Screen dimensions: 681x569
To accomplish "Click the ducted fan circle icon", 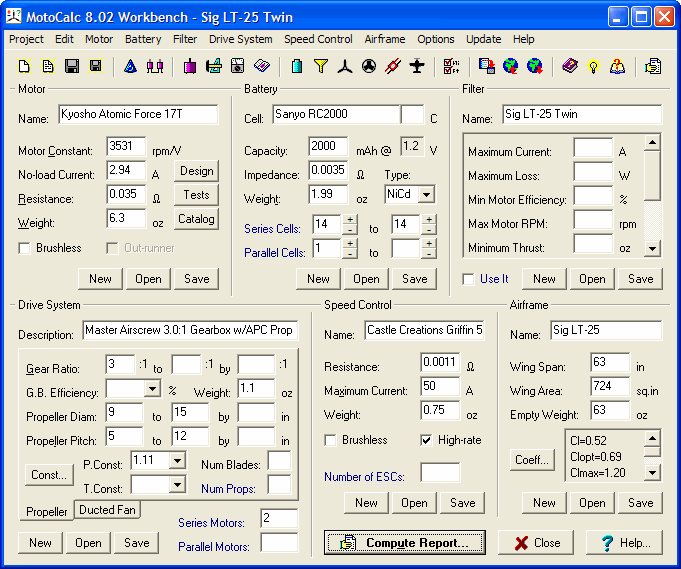I will pos(369,66).
